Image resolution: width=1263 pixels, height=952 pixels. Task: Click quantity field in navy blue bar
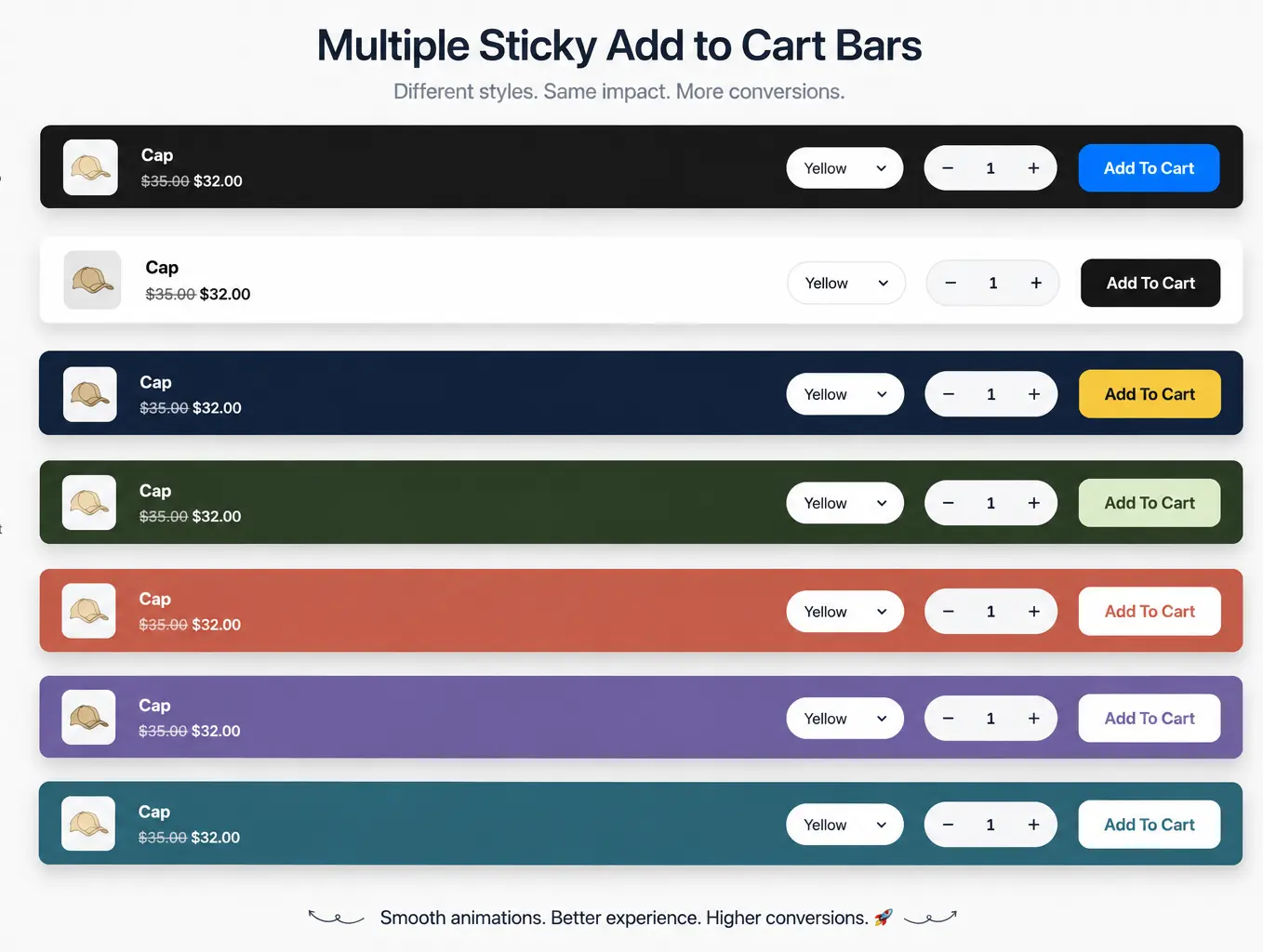(x=991, y=394)
